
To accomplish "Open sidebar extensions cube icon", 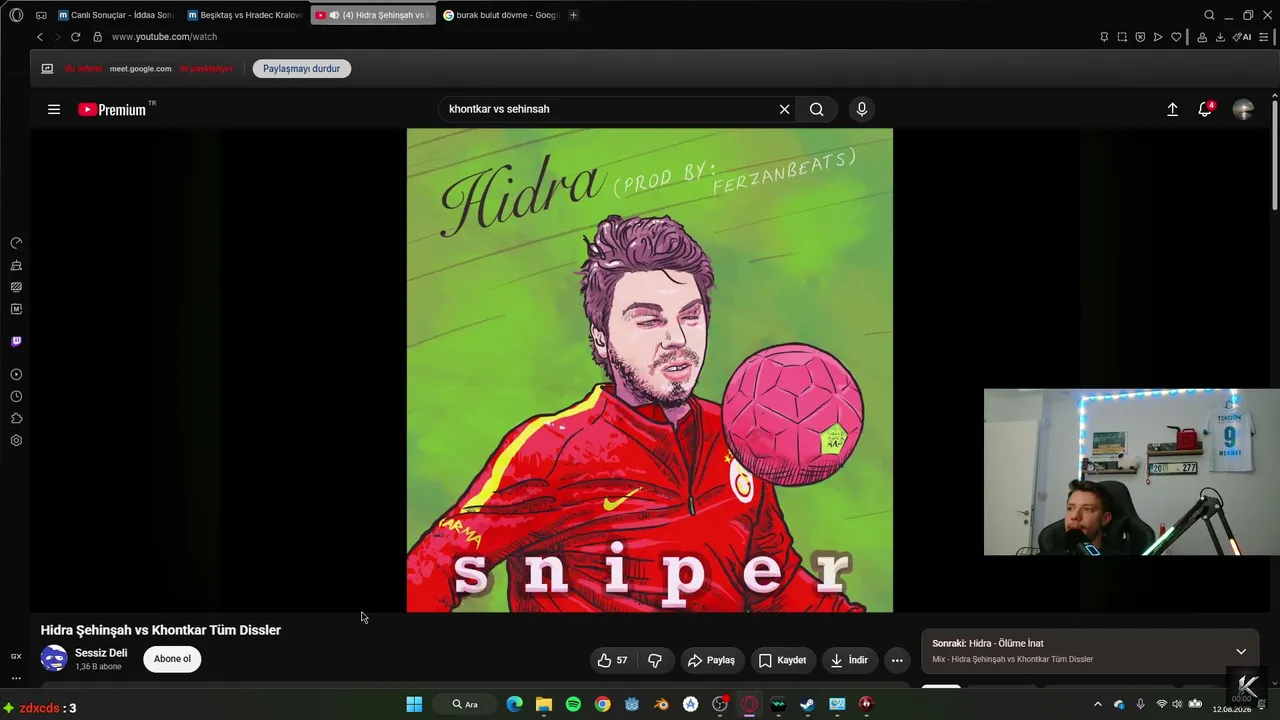I will [16, 419].
